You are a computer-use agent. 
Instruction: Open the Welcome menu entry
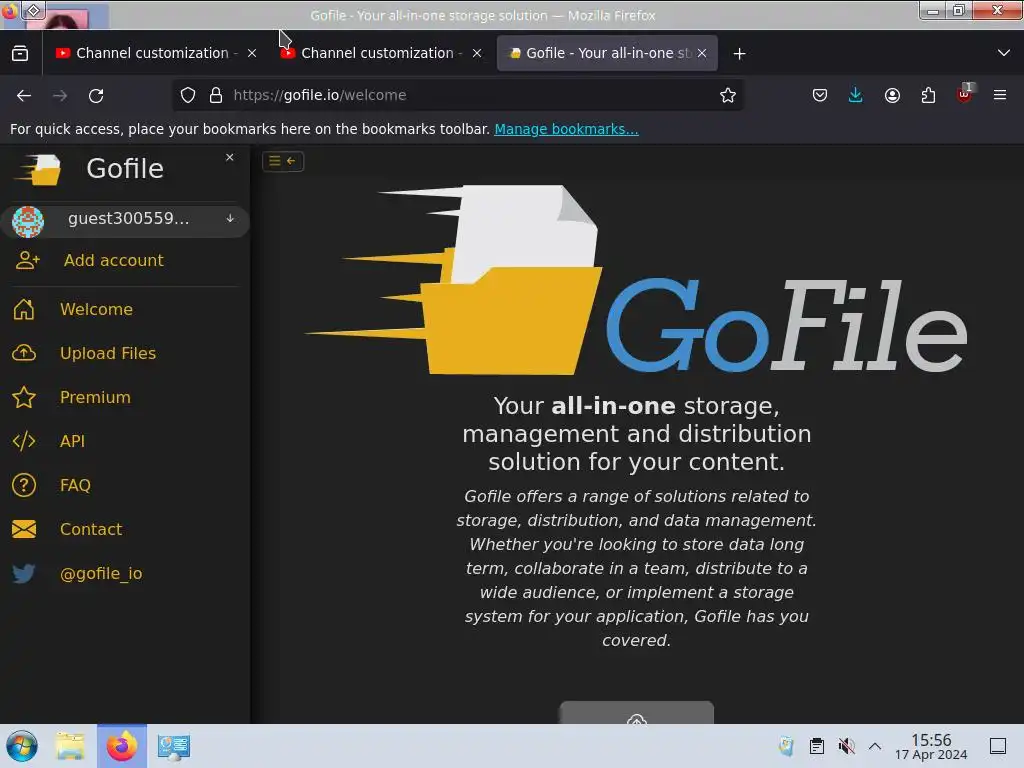(x=96, y=310)
